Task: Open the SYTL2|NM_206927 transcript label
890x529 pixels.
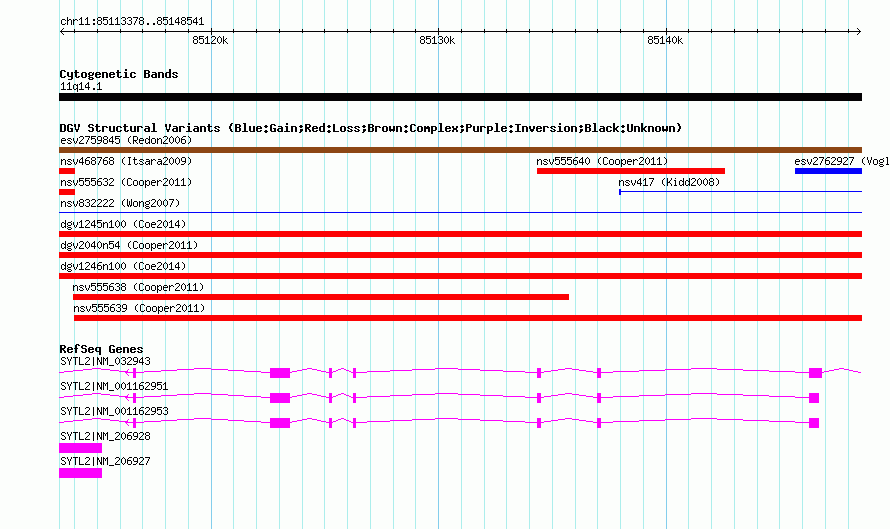Action: coord(106,461)
